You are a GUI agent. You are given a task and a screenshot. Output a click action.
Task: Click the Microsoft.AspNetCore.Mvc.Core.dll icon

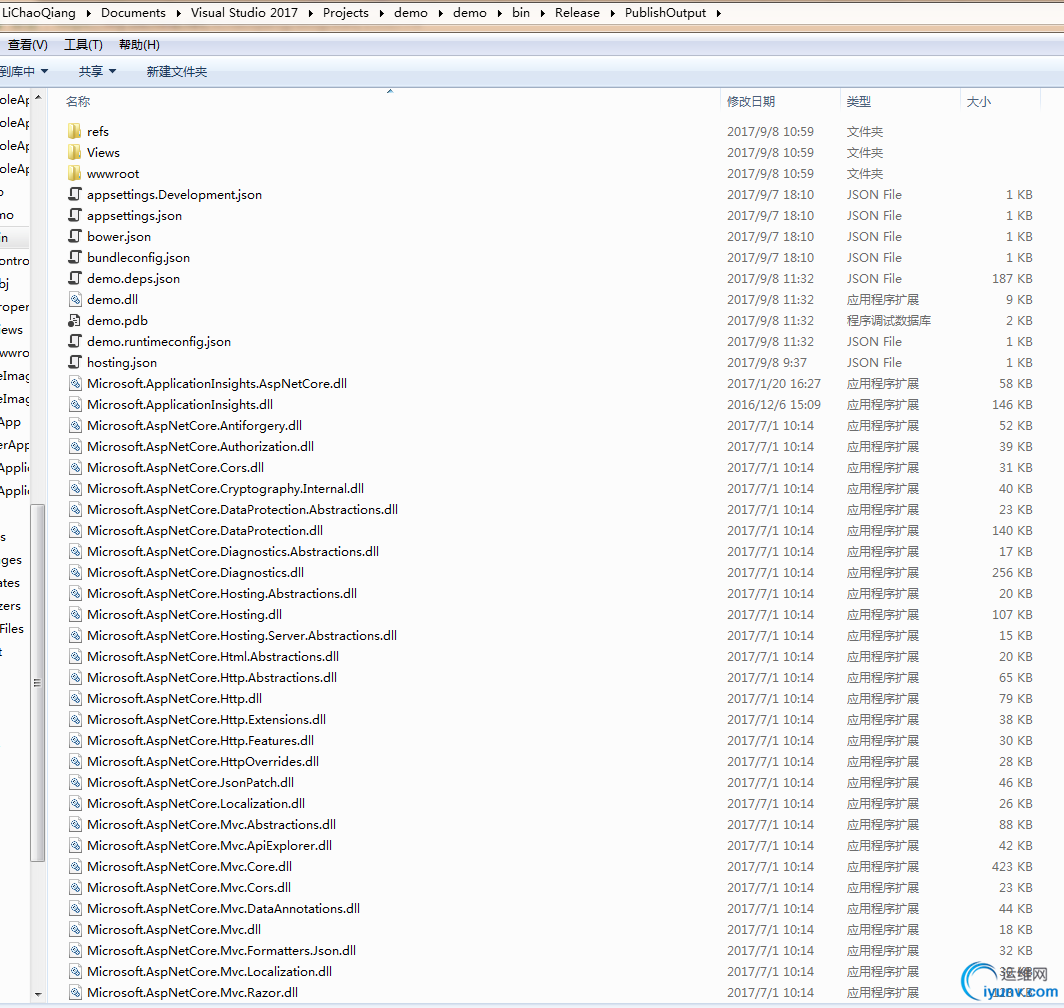coord(75,867)
